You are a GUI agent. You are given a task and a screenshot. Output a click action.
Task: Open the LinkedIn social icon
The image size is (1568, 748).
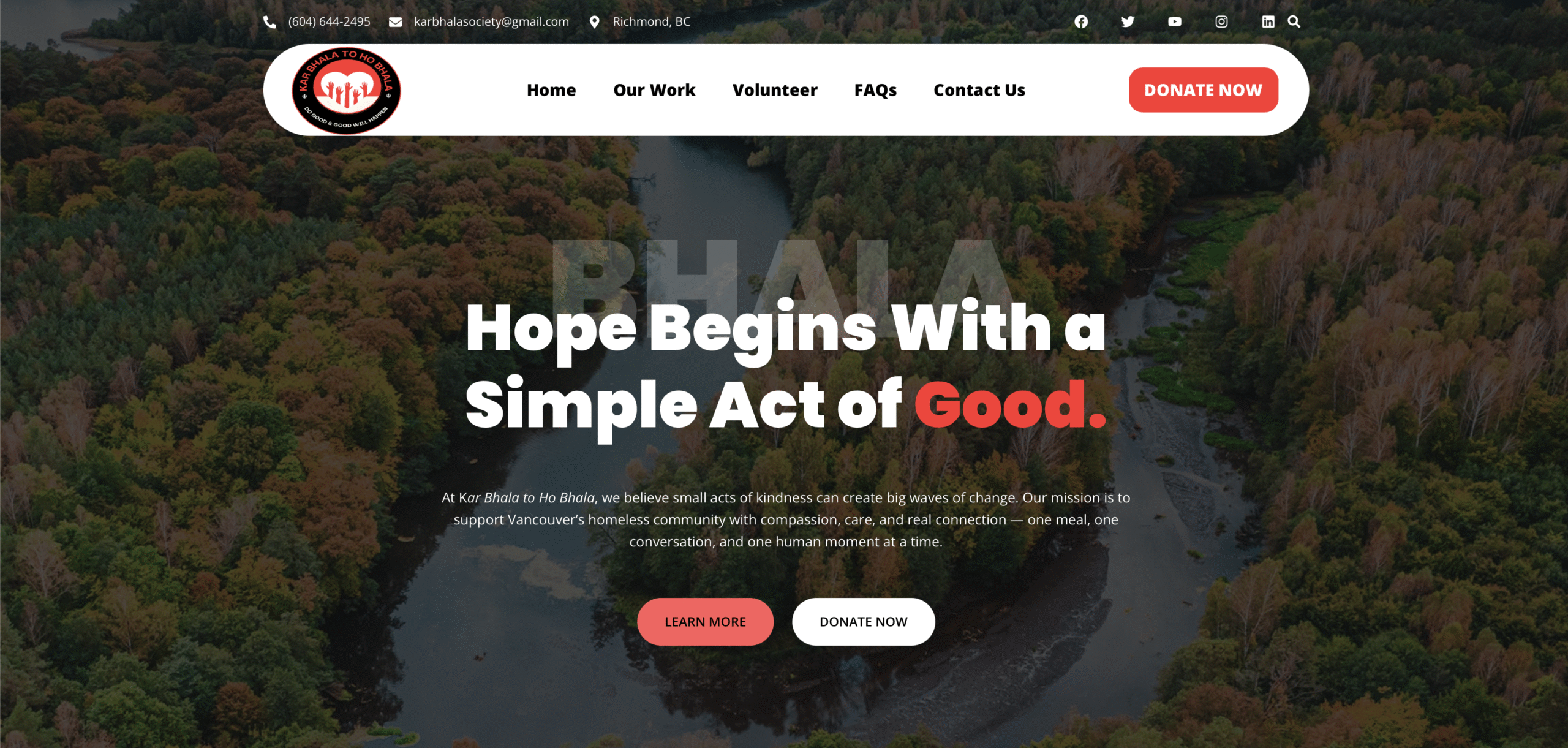(x=1268, y=21)
